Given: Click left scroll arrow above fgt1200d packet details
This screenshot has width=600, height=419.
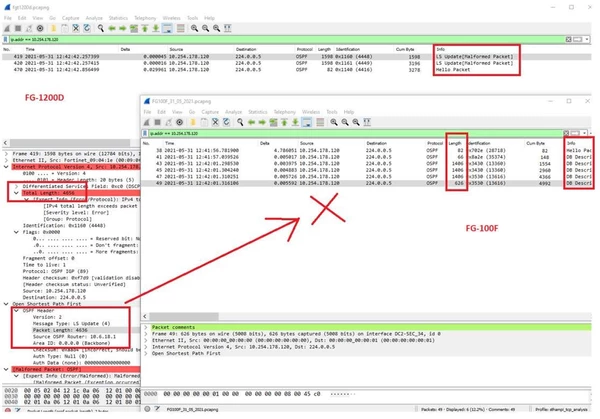Looking at the screenshot, I should (5, 143).
